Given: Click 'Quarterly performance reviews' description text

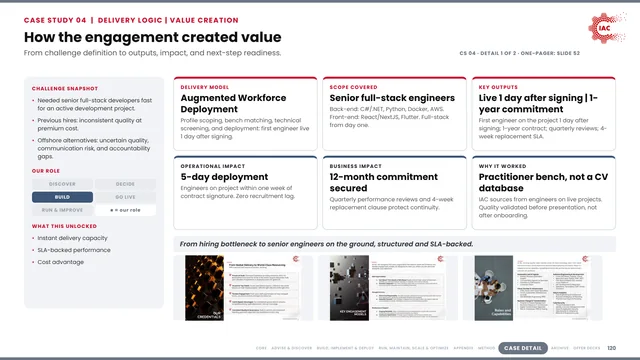Looking at the screenshot, I should point(391,204).
